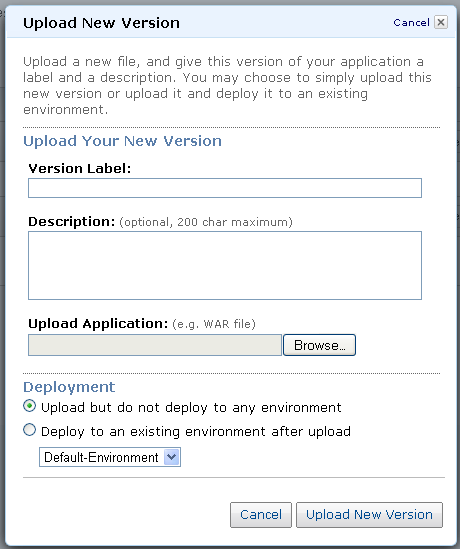Close the dialog with the X icon

tap(441, 22)
